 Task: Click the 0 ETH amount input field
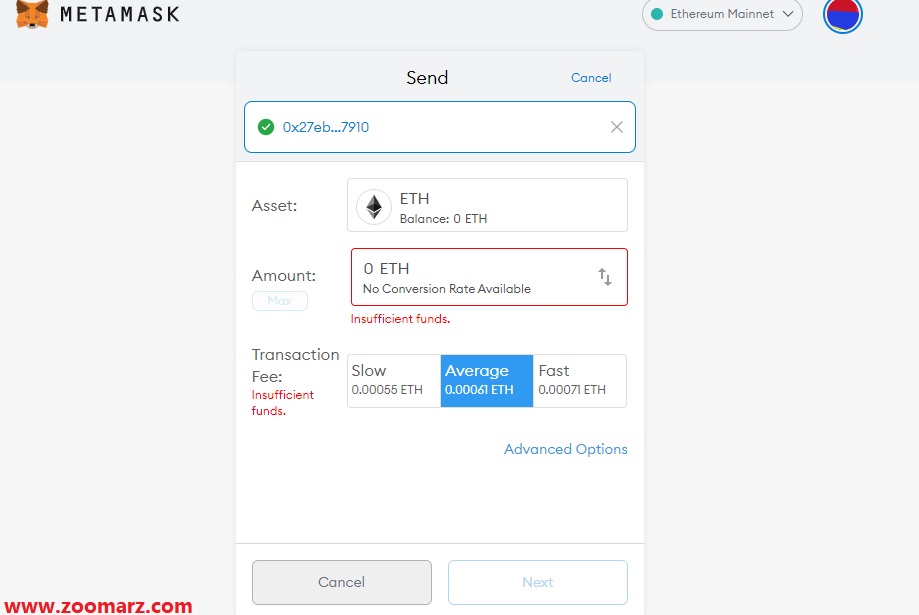pyautogui.click(x=489, y=277)
